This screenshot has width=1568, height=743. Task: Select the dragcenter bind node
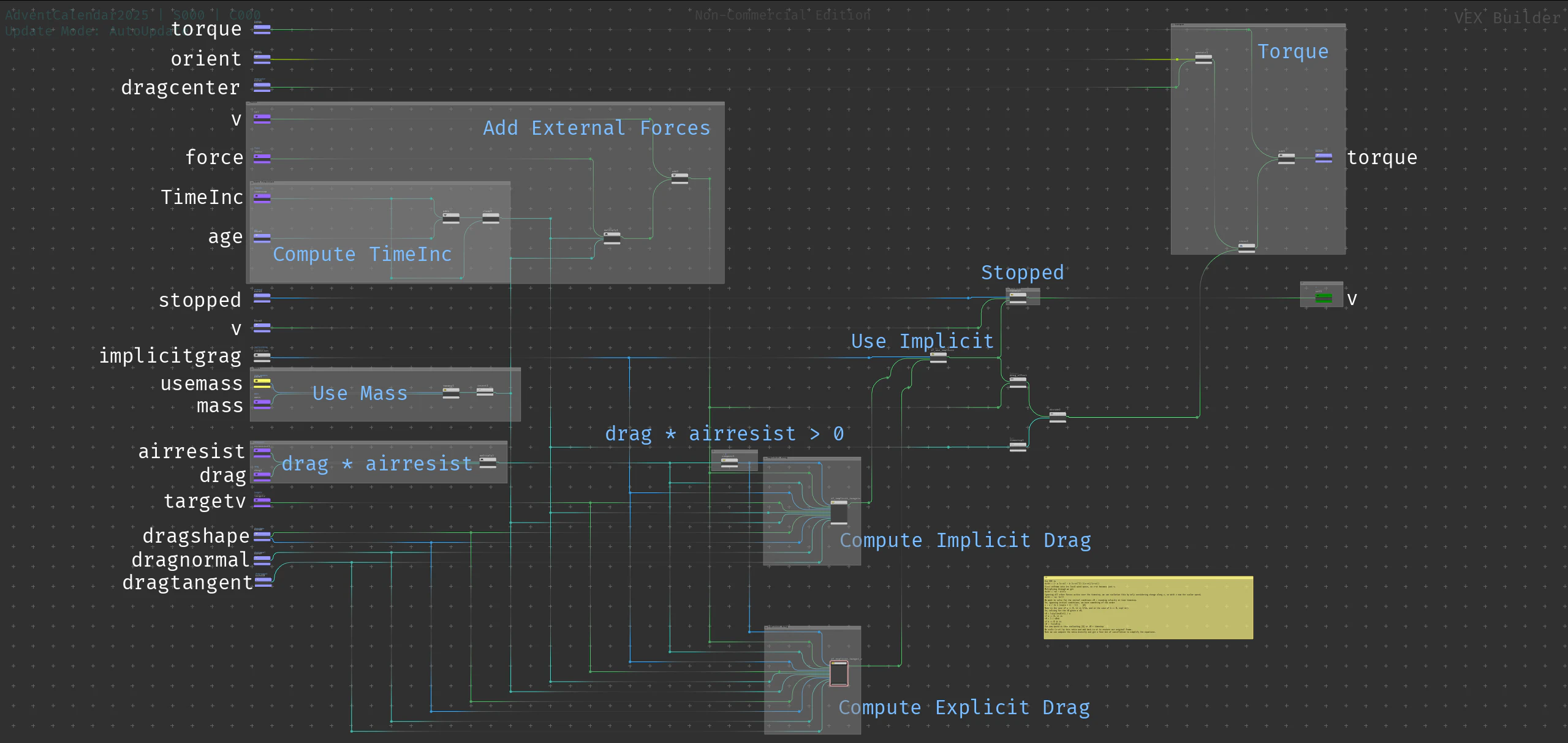[262, 87]
